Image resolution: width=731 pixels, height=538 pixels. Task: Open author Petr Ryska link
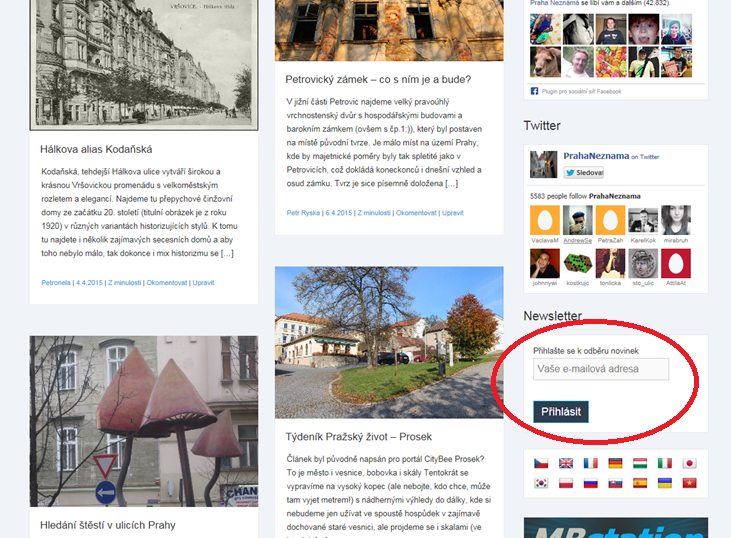pos(303,213)
